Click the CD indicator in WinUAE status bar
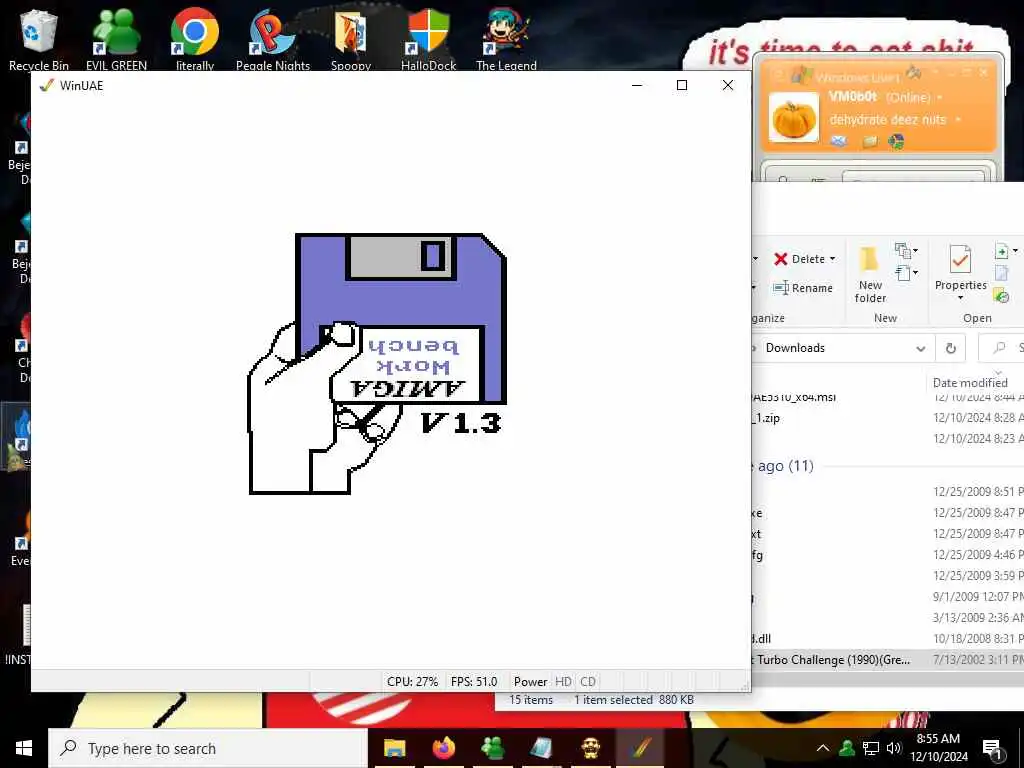This screenshot has height=768, width=1024. point(588,682)
